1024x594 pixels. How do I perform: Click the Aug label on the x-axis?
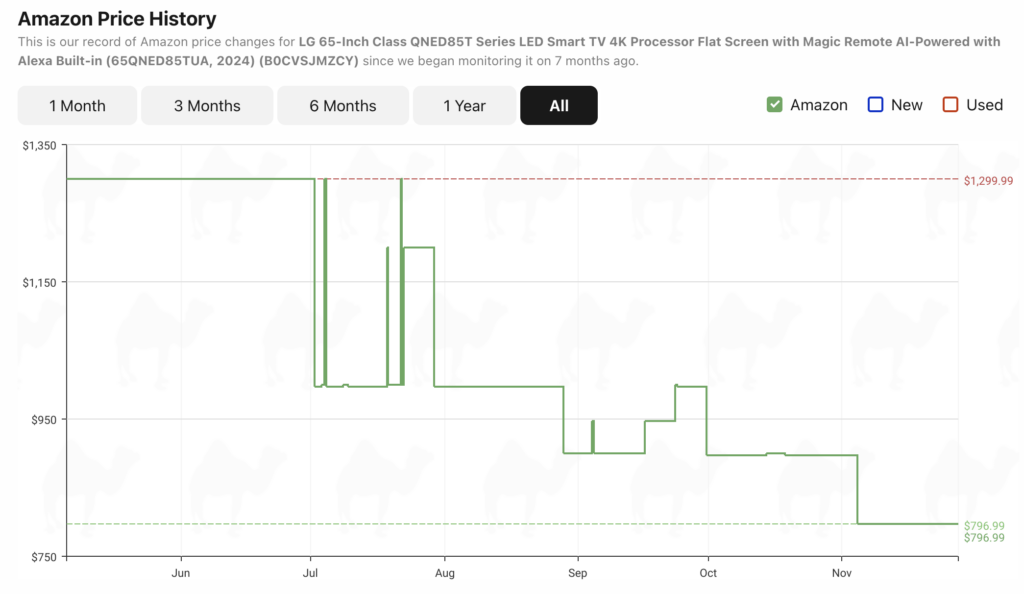(445, 573)
